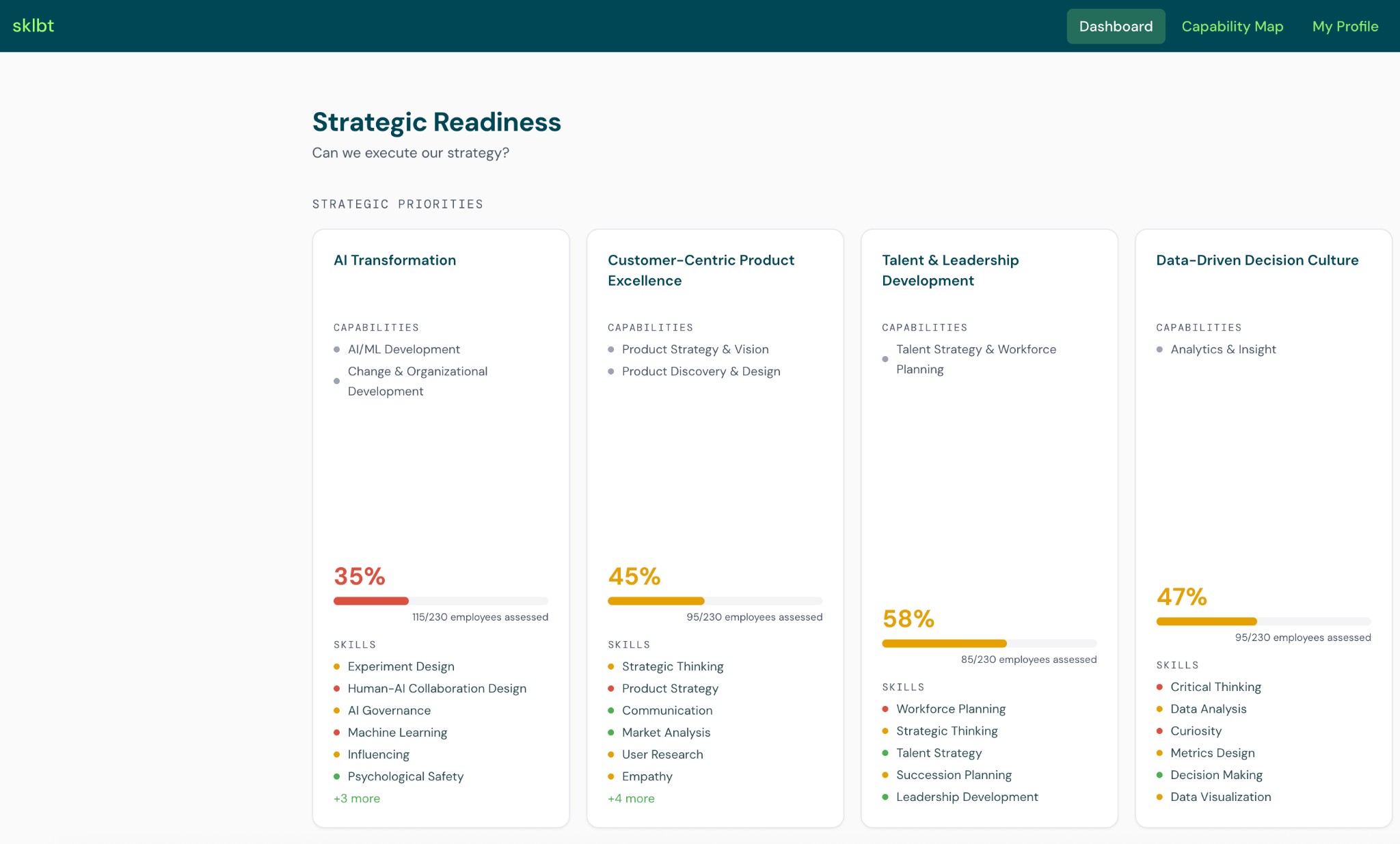Image resolution: width=1400 pixels, height=844 pixels.
Task: Select the Dashboard navigation button
Action: tap(1116, 26)
